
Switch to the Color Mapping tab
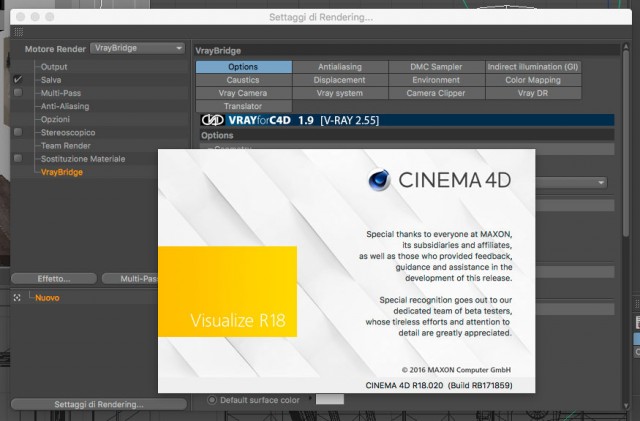pyautogui.click(x=533, y=80)
